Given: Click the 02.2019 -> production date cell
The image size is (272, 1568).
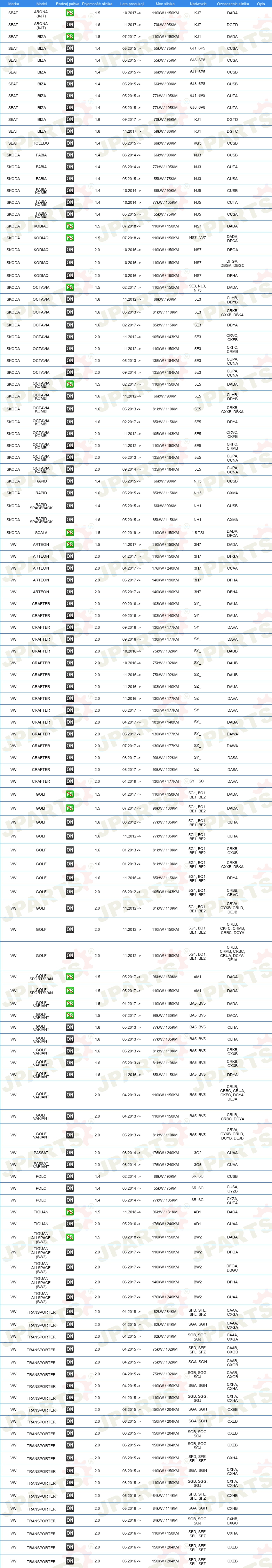Looking at the screenshot, I should pyautogui.click(x=132, y=533).
